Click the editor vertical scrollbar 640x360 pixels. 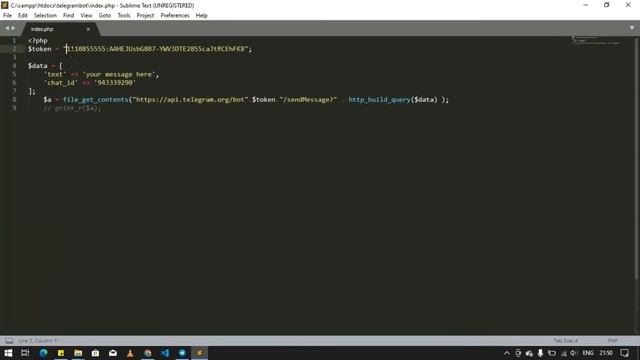pos(636,159)
